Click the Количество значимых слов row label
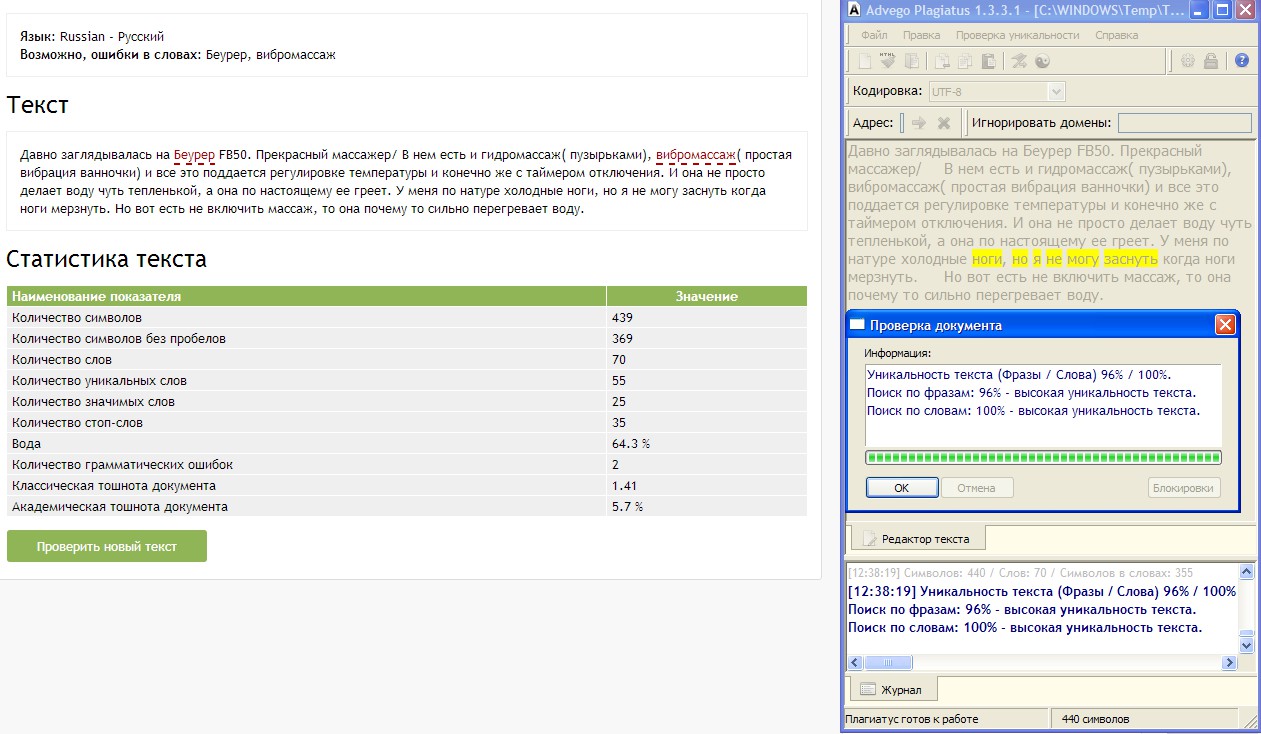The height and width of the screenshot is (734, 1261). coord(93,402)
